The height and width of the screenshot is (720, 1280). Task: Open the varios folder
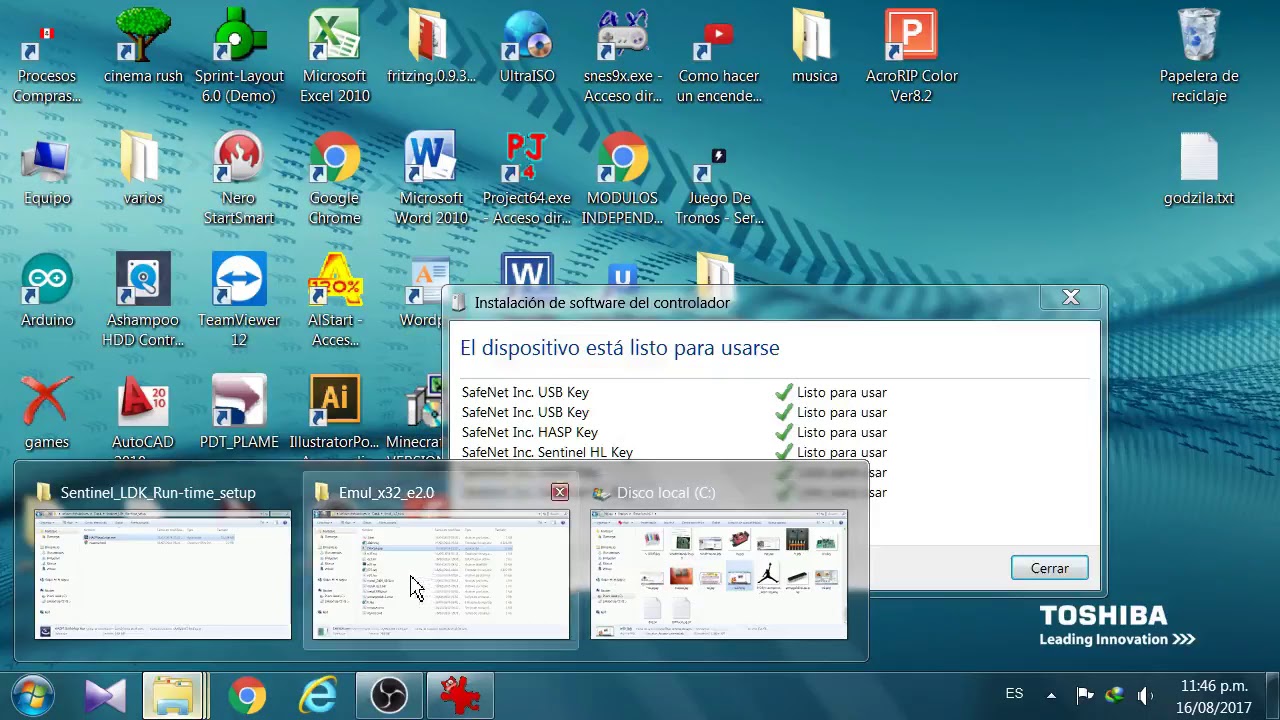coord(143,170)
